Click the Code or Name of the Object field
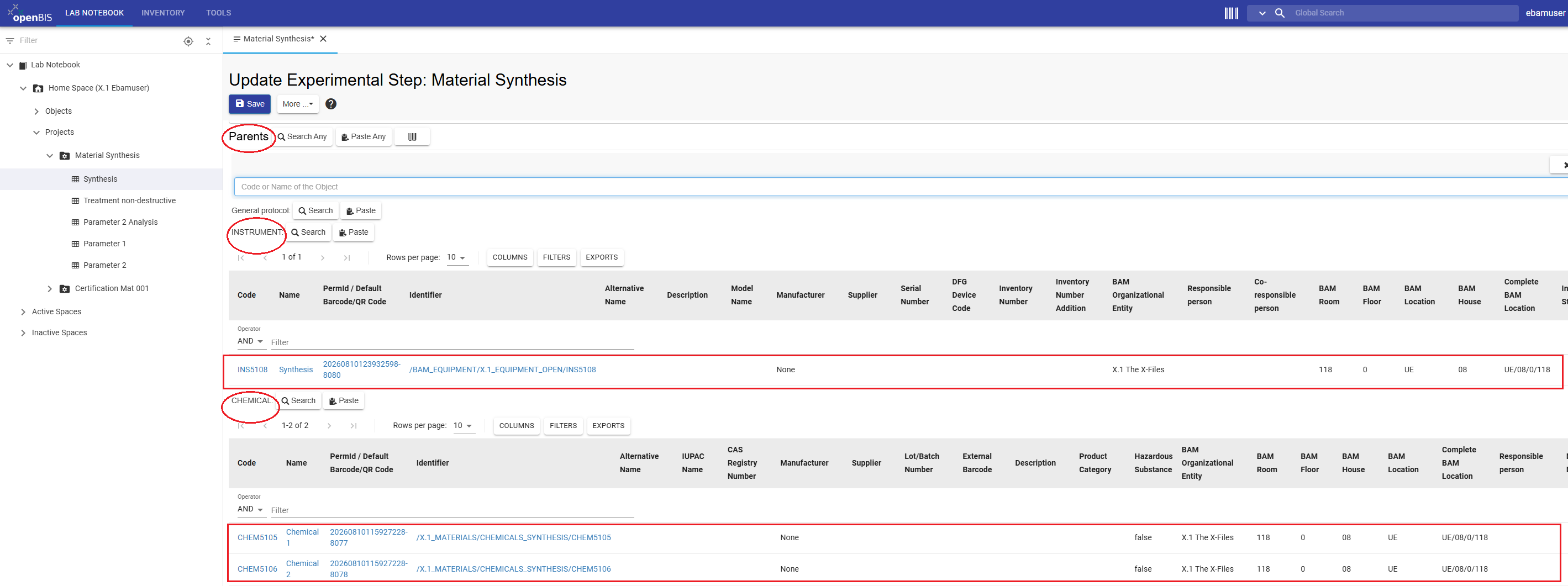This screenshot has height=586, width=1568. click(901, 187)
